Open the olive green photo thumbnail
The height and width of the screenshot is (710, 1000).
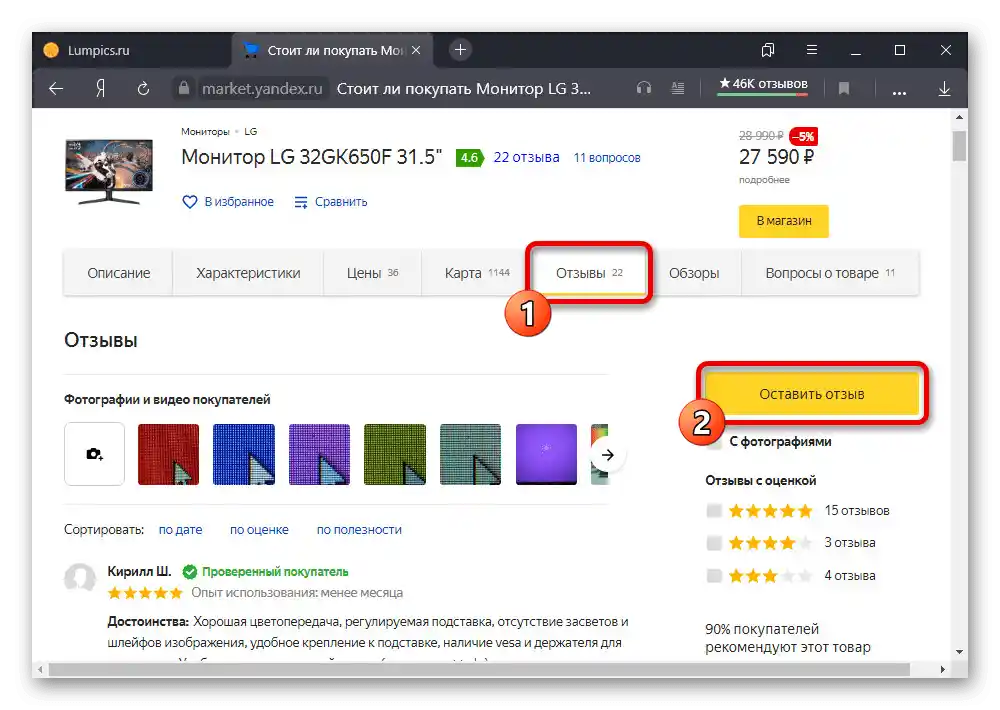click(x=395, y=454)
